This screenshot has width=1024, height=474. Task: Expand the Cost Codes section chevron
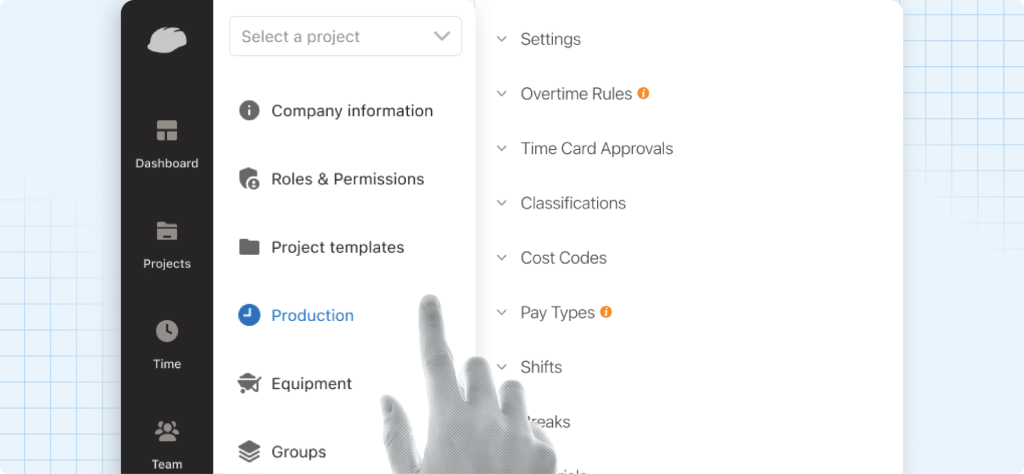tap(502, 258)
